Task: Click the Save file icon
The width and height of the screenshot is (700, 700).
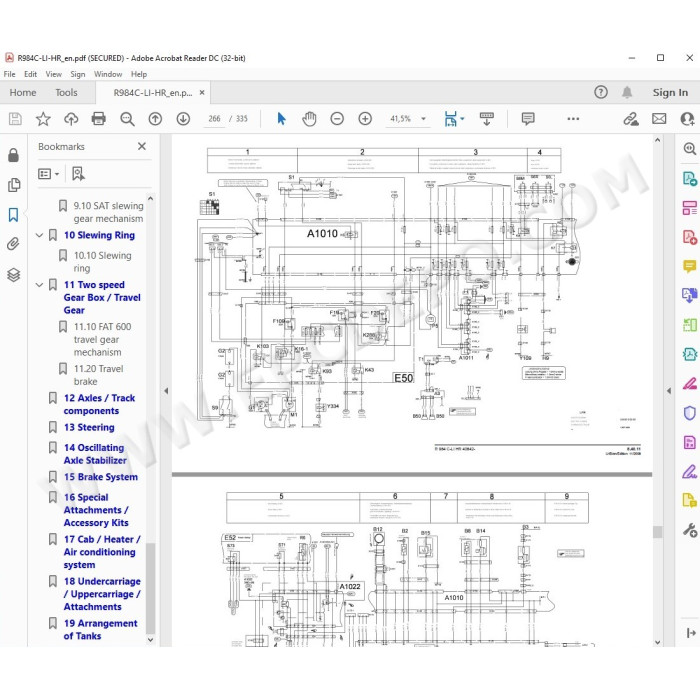Action: coord(15,119)
